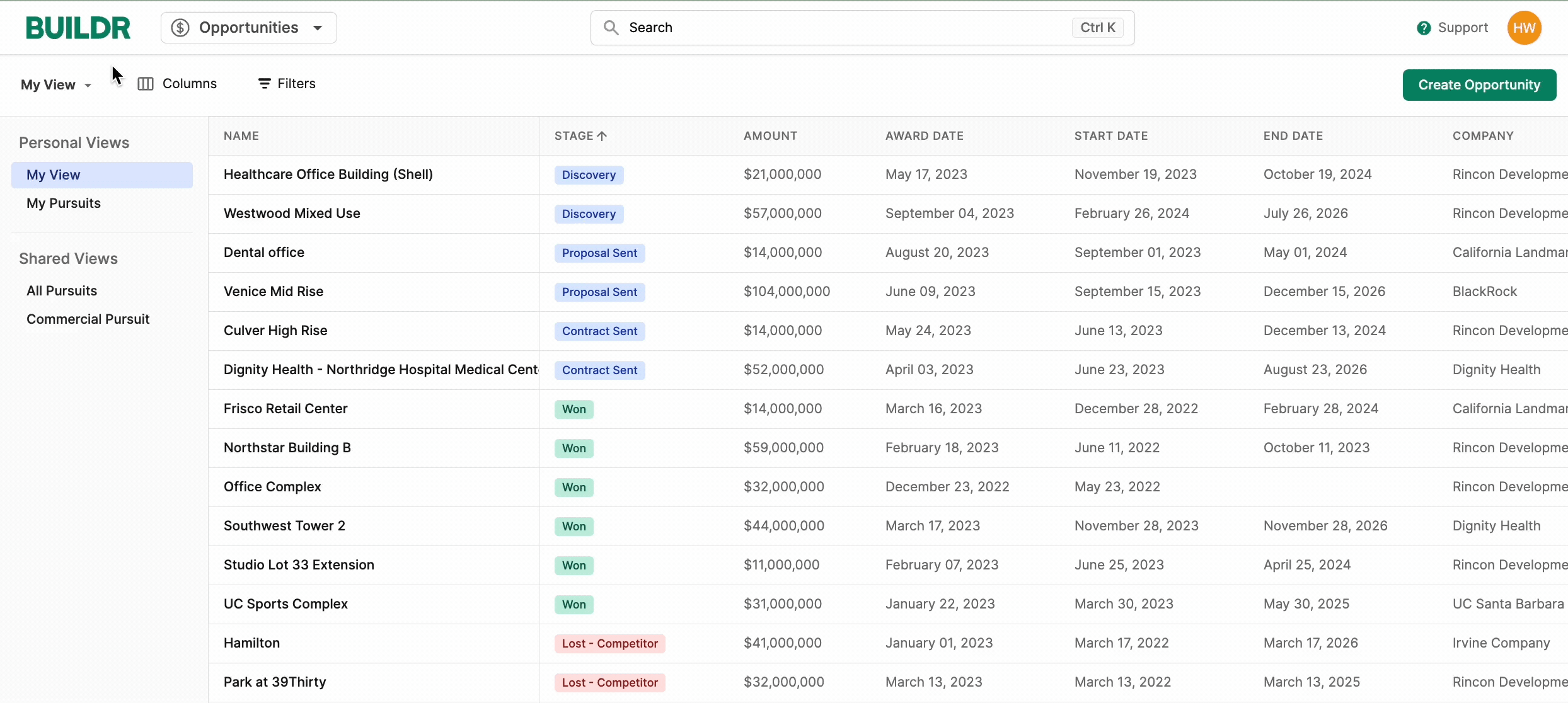Viewport: 1568px width, 703px height.
Task: Click the Columns layout icon
Action: tap(146, 84)
